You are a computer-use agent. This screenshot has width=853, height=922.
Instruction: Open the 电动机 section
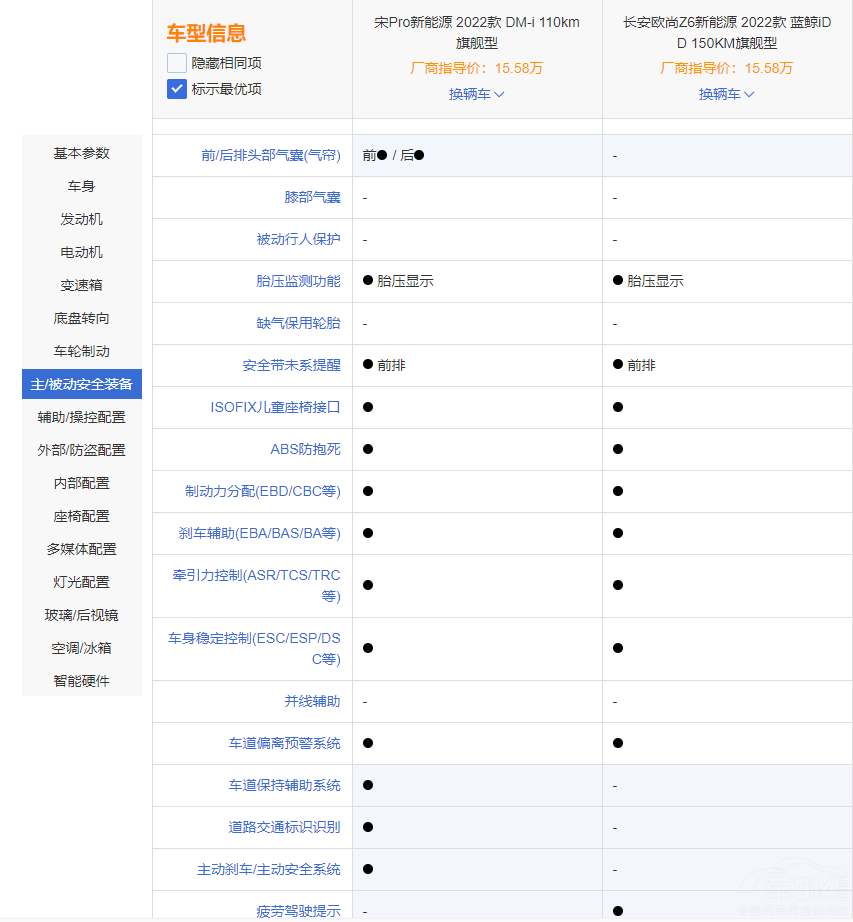[x=82, y=252]
